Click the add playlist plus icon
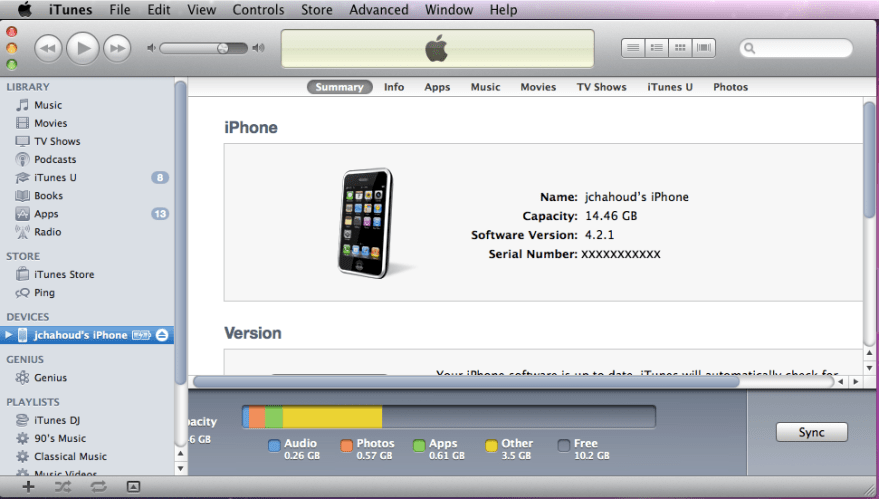The image size is (879, 499). point(28,486)
